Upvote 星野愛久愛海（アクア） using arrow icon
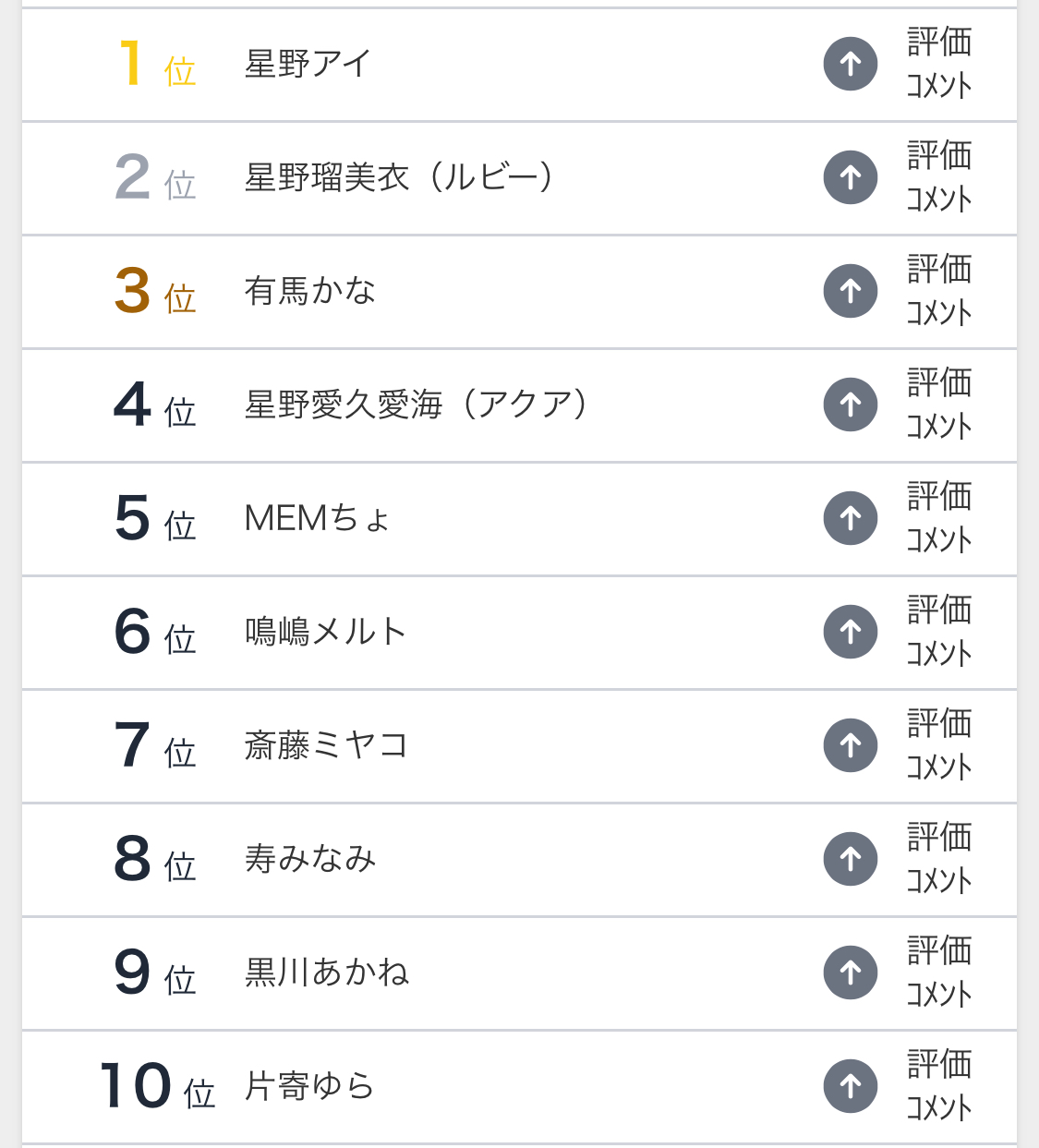The width and height of the screenshot is (1039, 1148). pos(850,405)
